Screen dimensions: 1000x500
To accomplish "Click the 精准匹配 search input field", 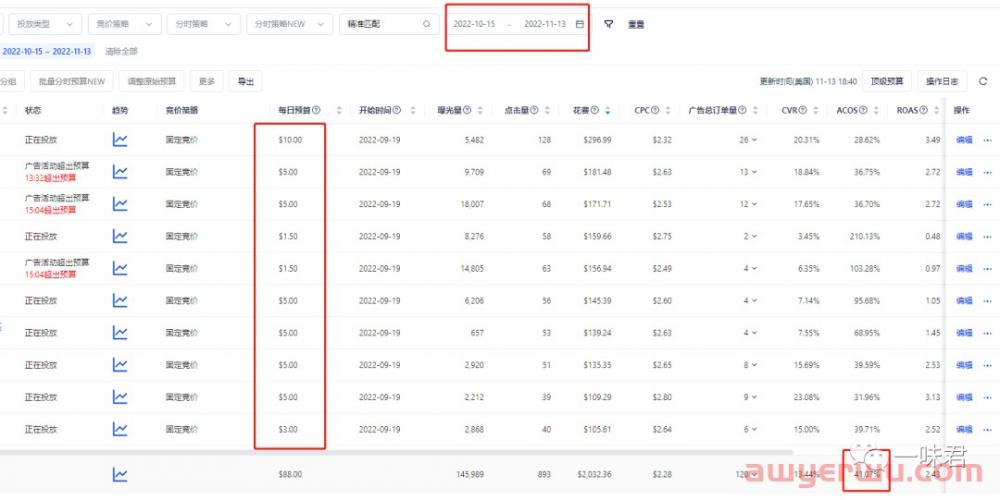I will coord(389,24).
